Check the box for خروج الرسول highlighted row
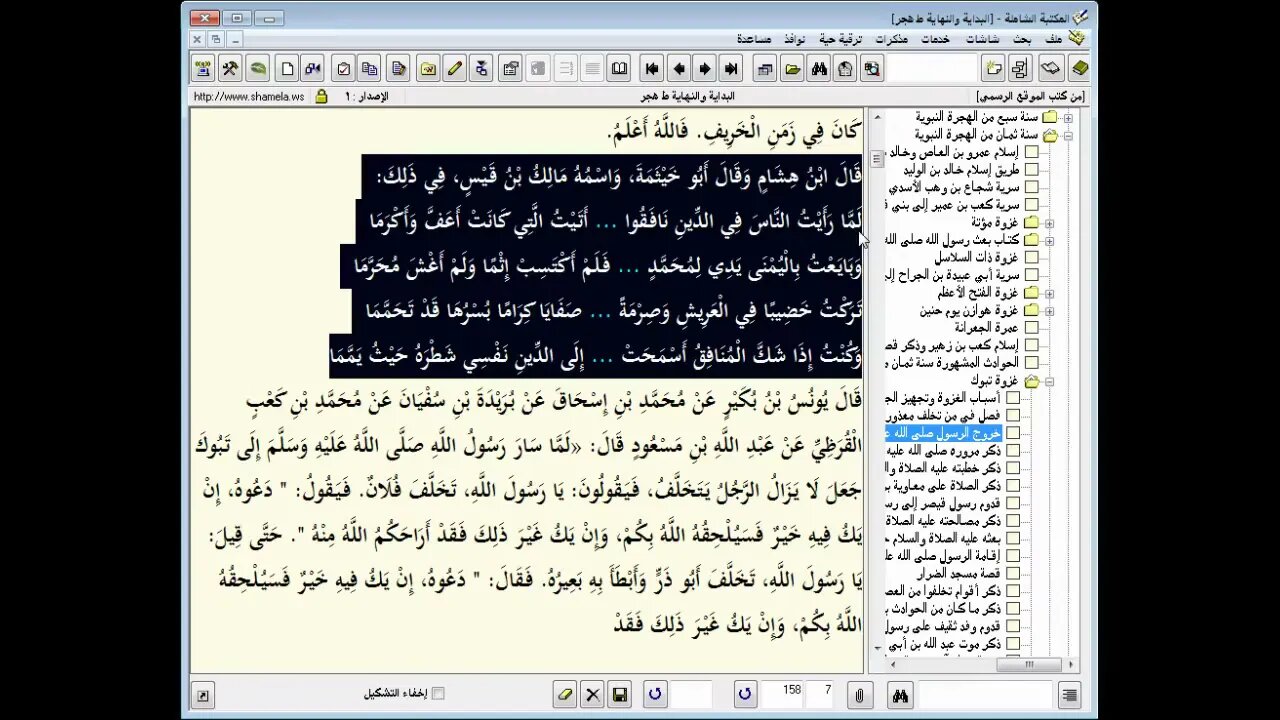This screenshot has width=1280, height=720. pos(1013,433)
